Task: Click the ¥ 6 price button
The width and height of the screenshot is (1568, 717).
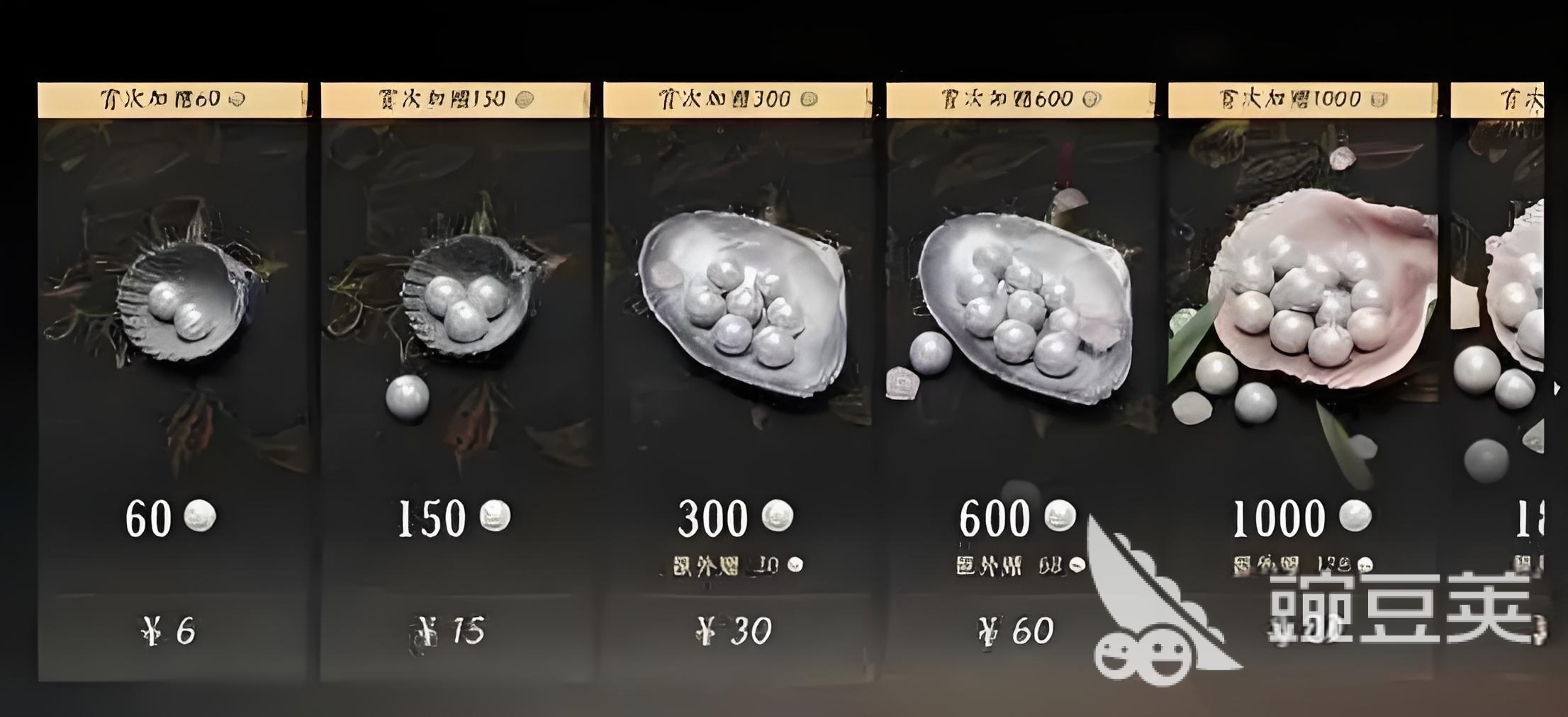Action: (x=169, y=631)
